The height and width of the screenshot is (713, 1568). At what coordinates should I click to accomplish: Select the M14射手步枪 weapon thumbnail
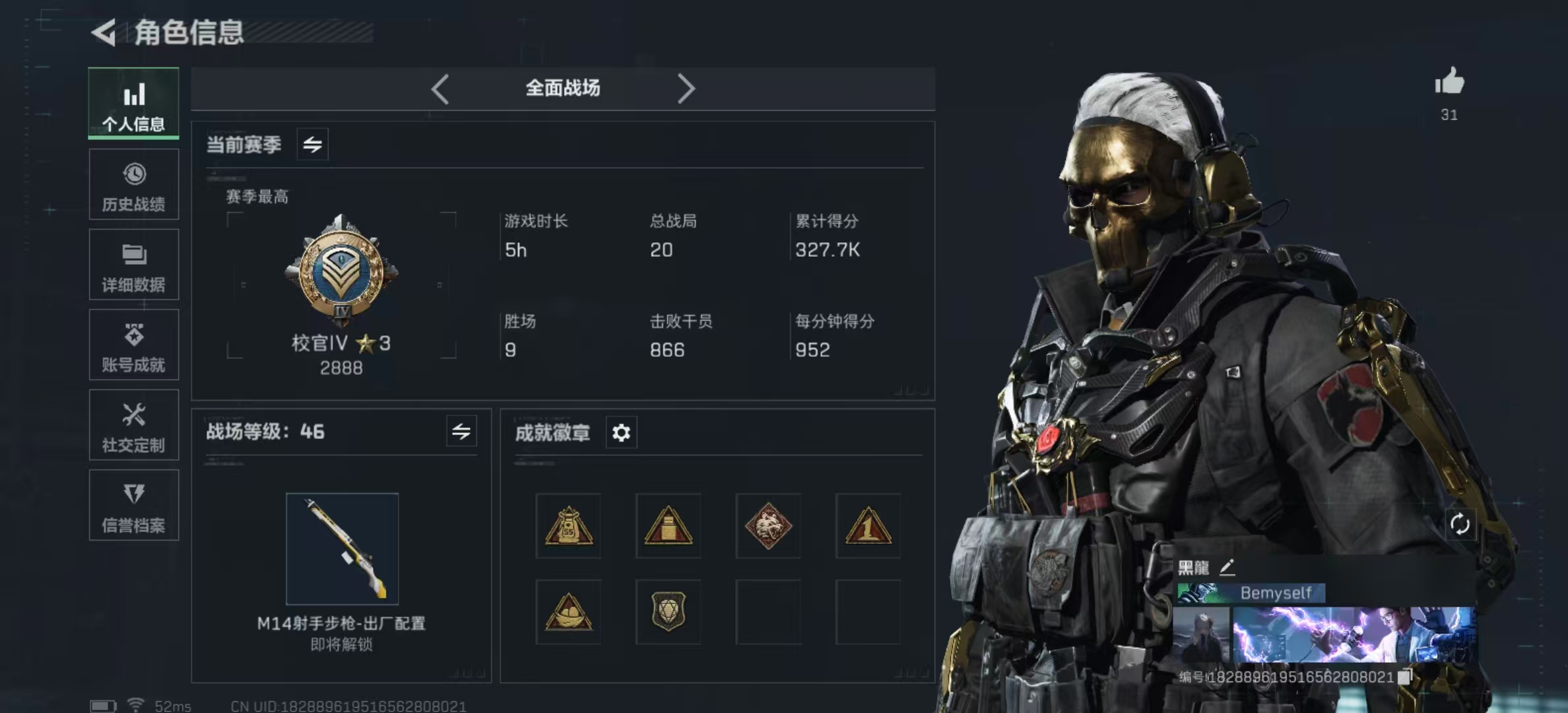(x=342, y=549)
